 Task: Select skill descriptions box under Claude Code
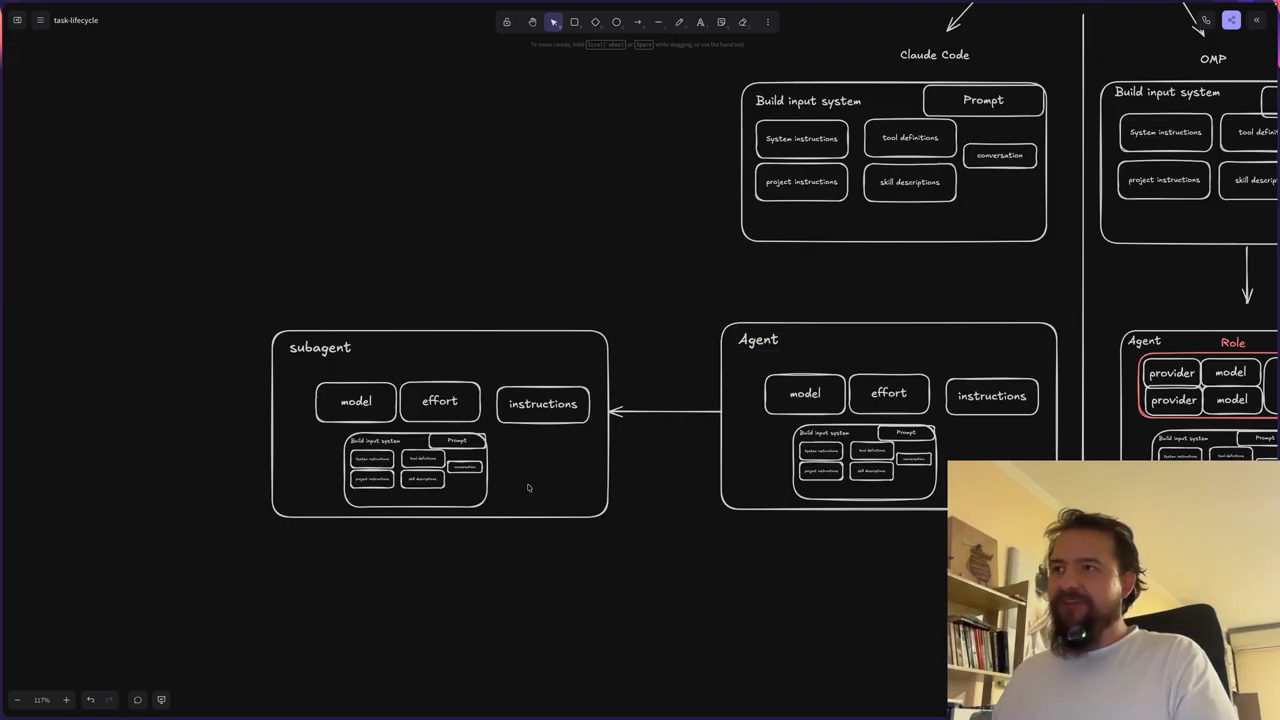pyautogui.click(x=910, y=182)
